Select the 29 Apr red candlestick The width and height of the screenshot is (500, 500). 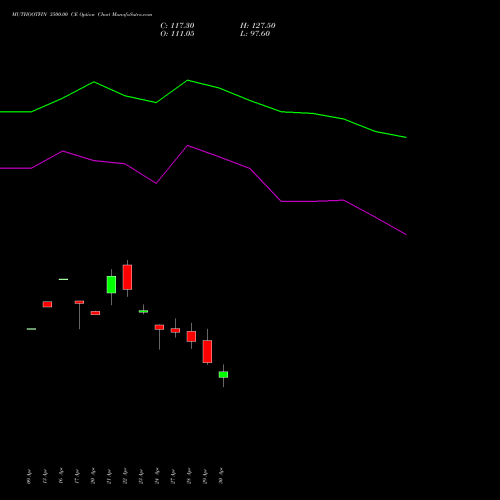207,351
